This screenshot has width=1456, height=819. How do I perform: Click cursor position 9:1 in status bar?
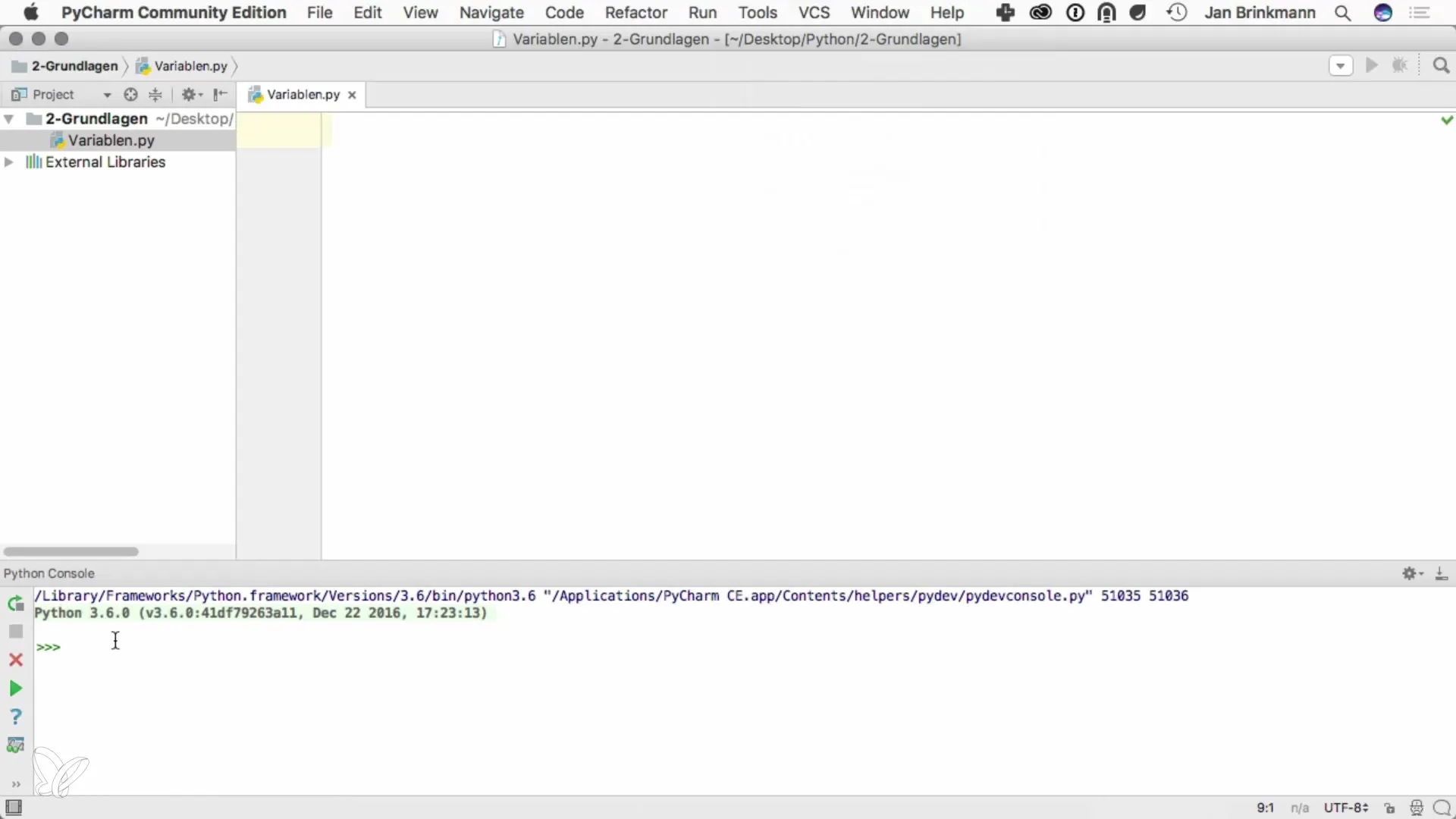[x=1265, y=808]
